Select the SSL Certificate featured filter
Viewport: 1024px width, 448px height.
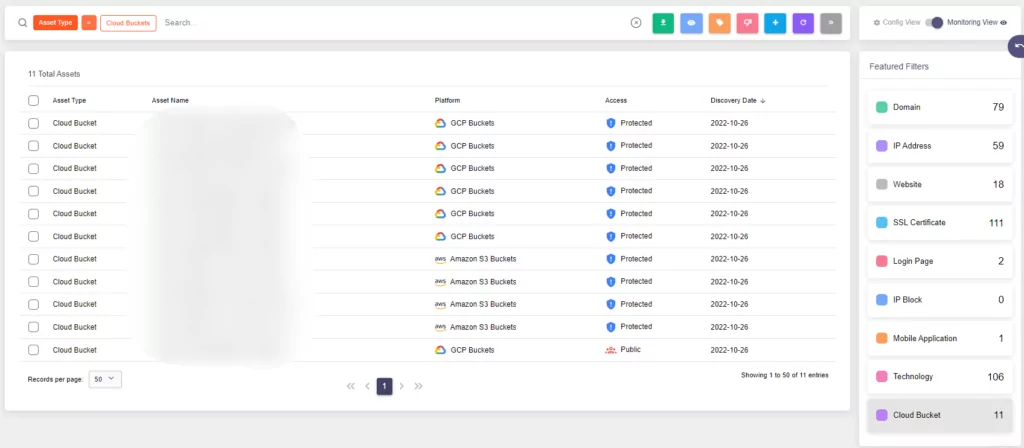tap(940, 223)
